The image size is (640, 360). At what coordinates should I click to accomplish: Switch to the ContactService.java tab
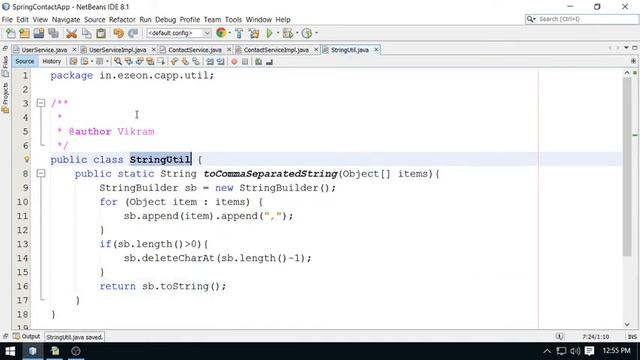[x=195, y=50]
